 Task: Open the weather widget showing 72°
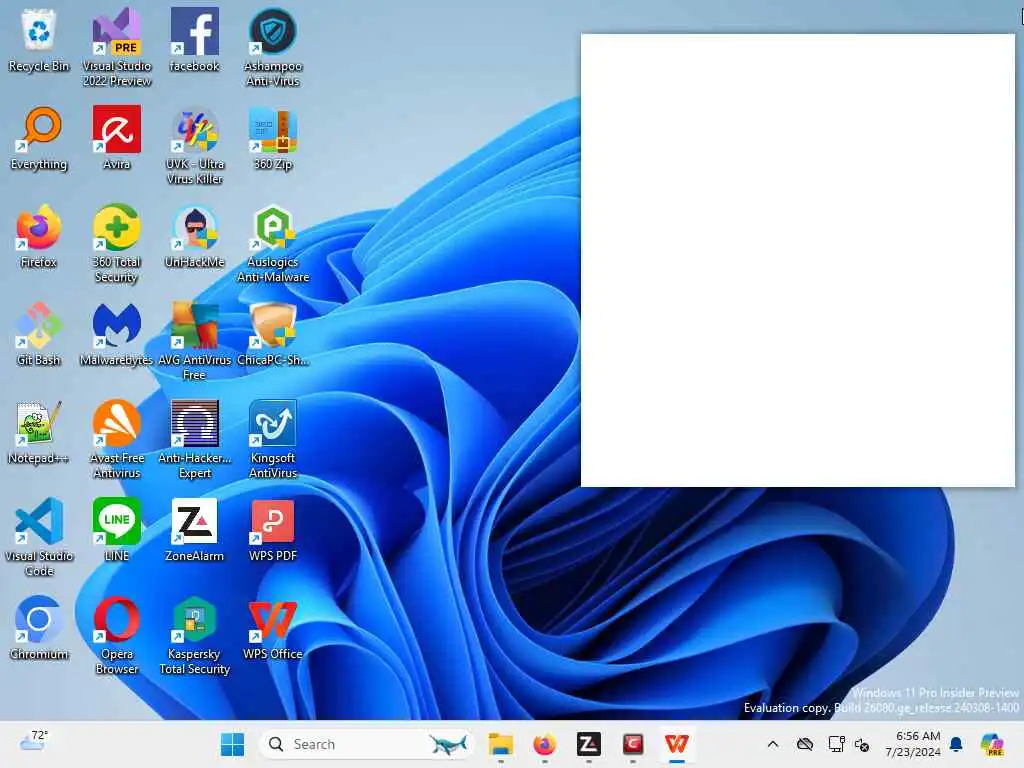pos(33,743)
